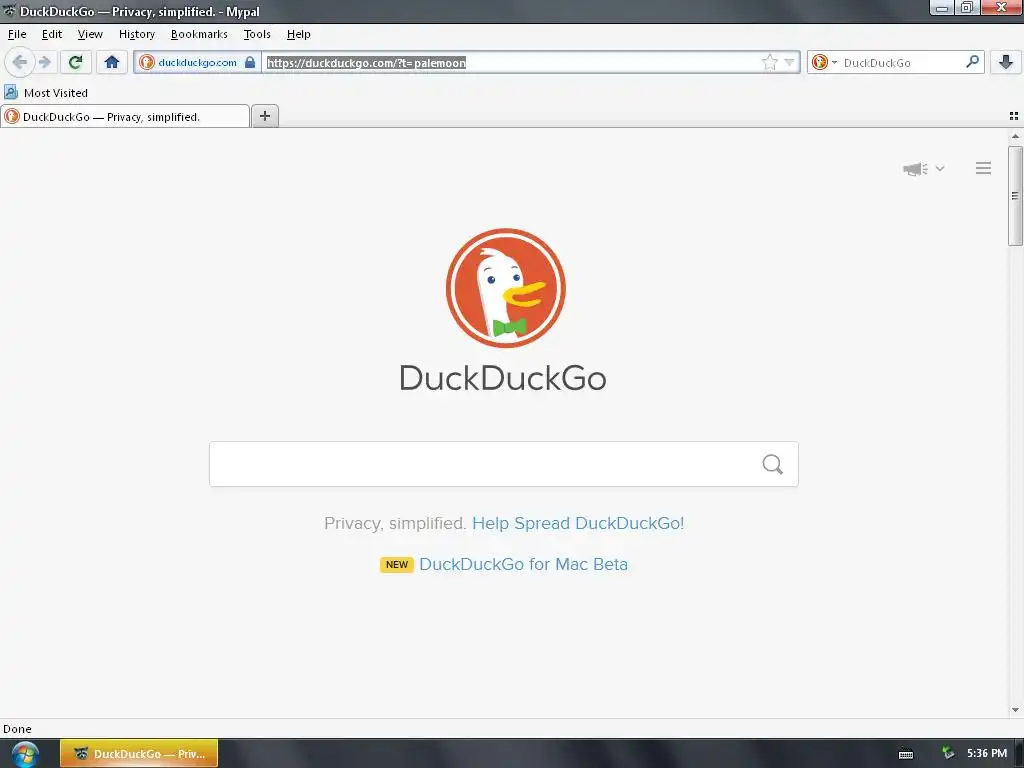Open the Home page button

(x=112, y=63)
